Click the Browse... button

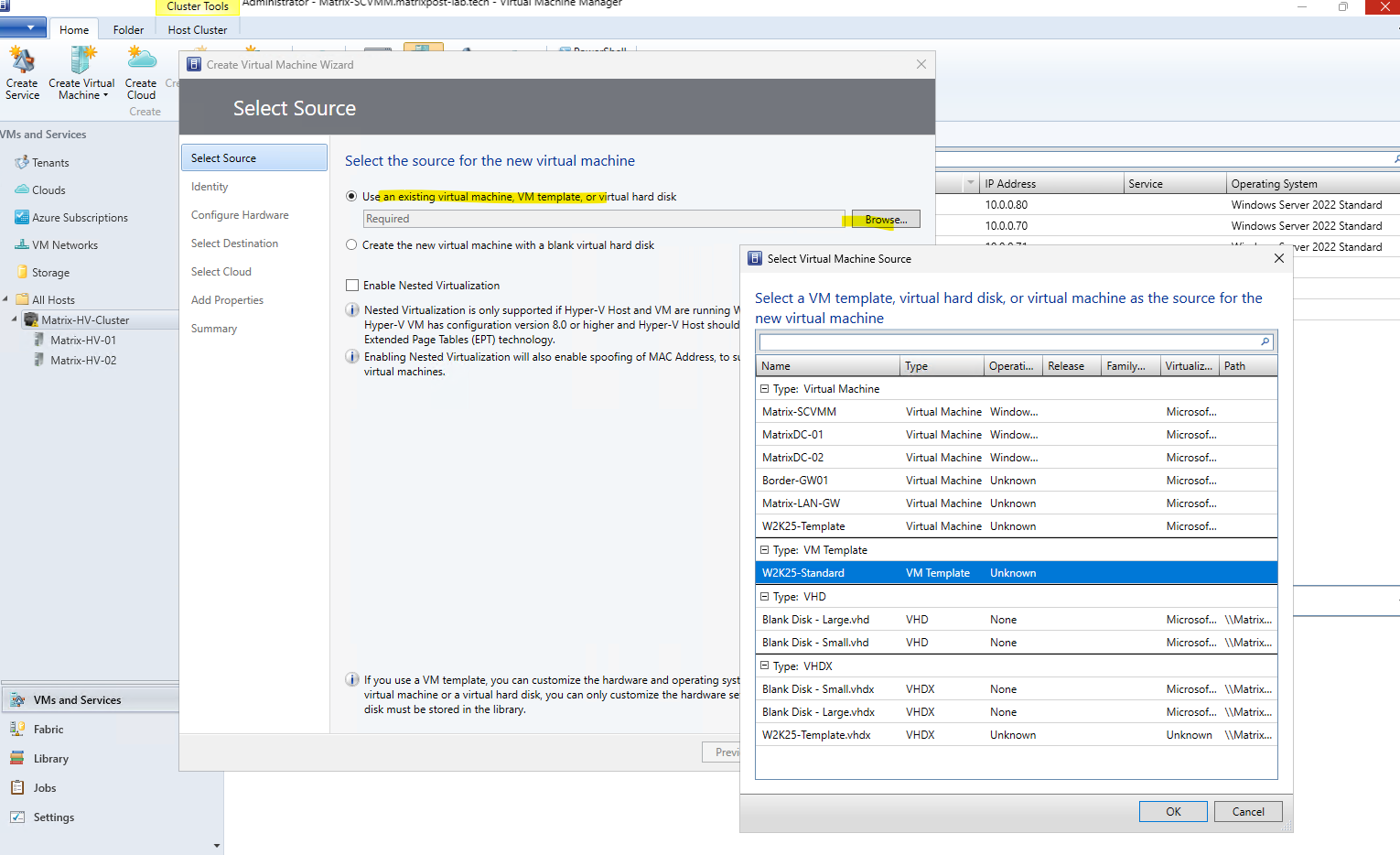click(886, 220)
